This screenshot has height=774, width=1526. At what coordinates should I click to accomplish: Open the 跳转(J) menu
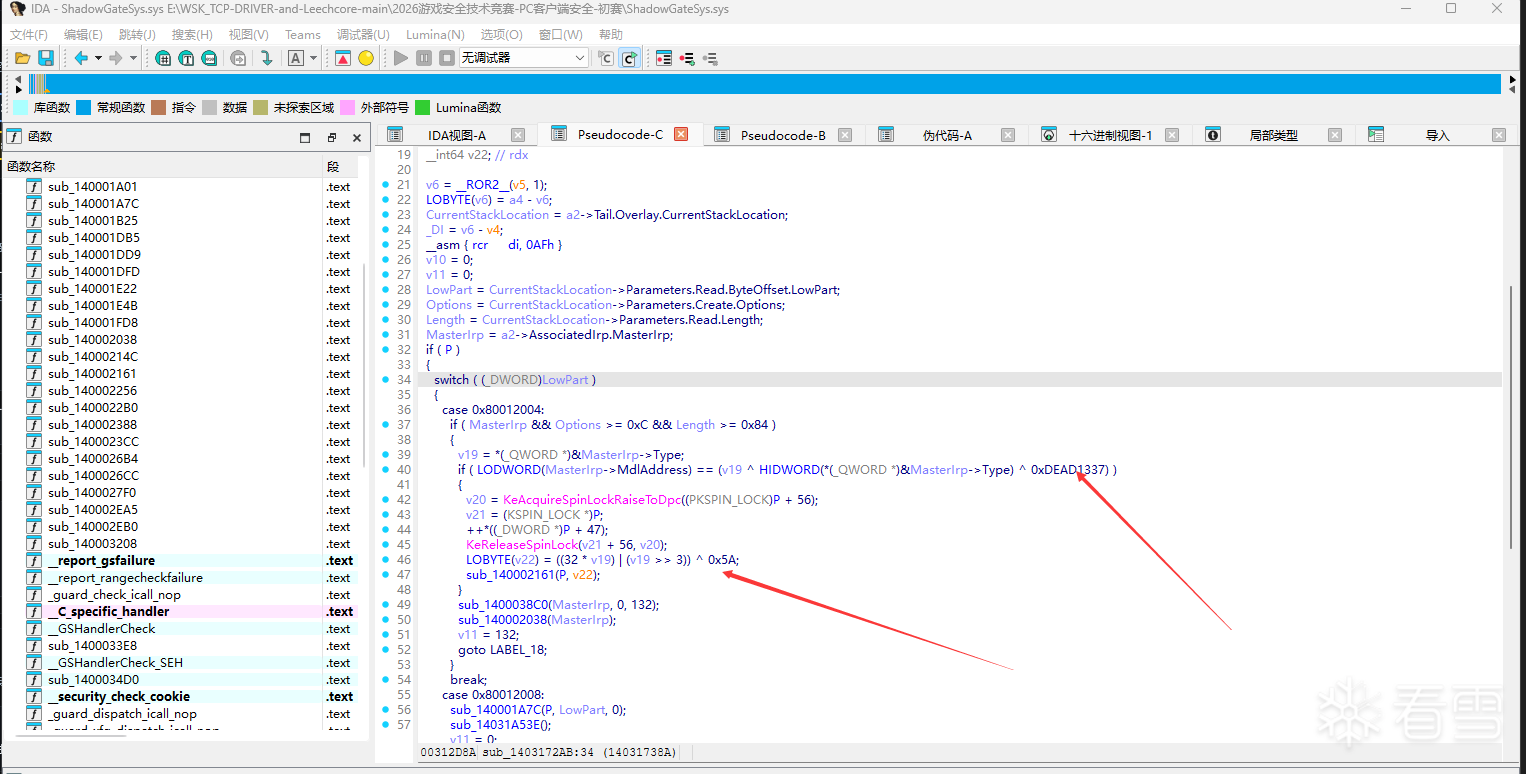[137, 34]
